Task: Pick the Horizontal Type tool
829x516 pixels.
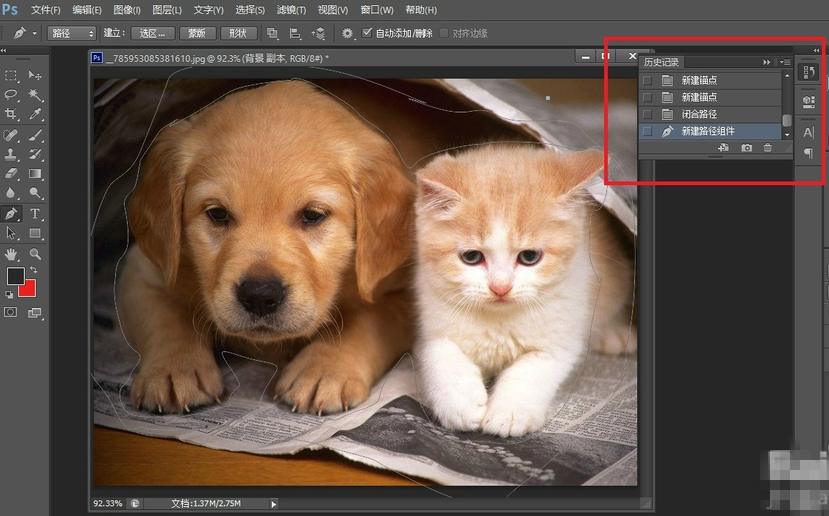Action: [36, 214]
